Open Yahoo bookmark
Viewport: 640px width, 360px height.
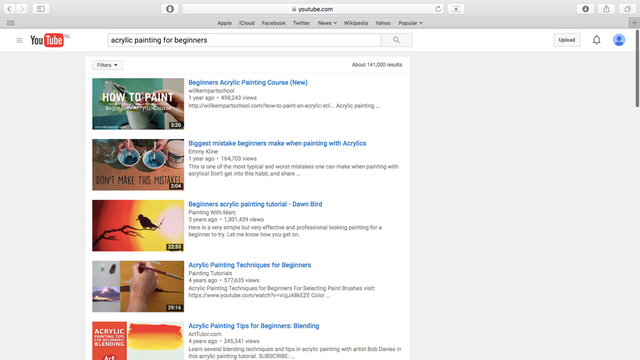(x=382, y=23)
